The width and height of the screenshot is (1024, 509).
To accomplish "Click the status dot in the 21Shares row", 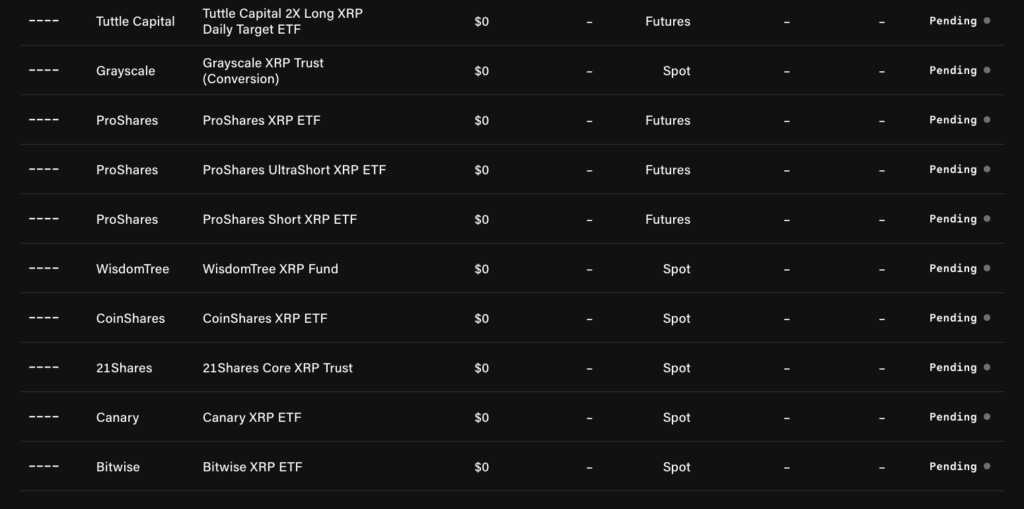I will (x=987, y=367).
